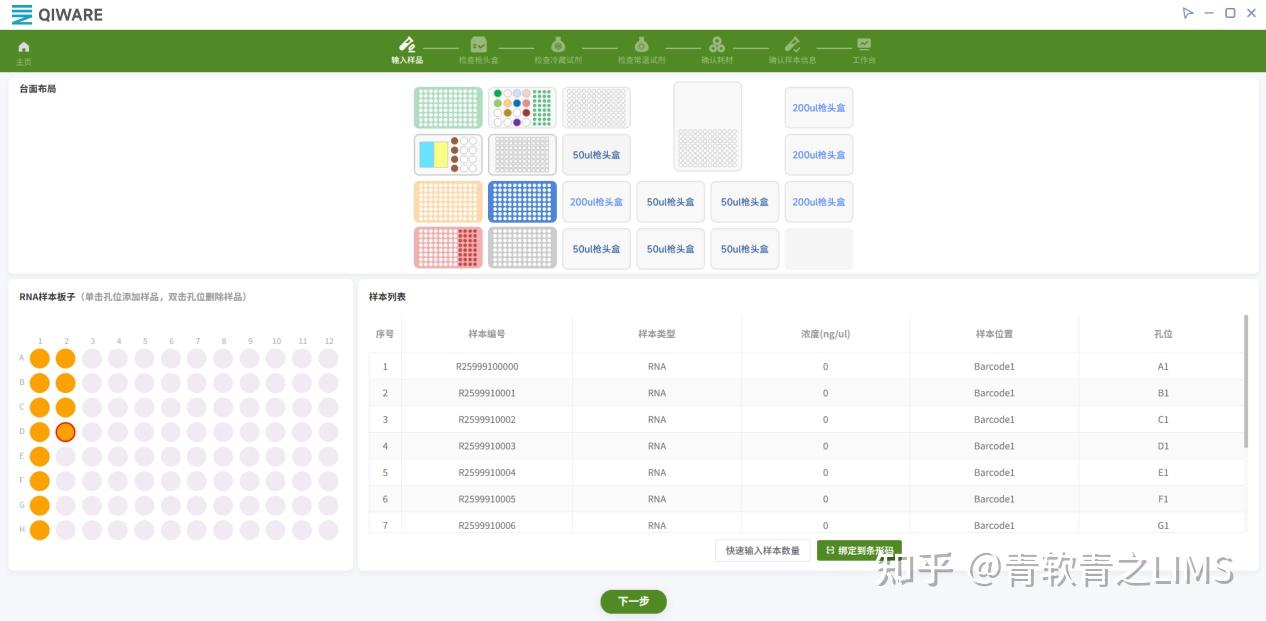Click the 快速输入样本数量 button

pos(763,551)
